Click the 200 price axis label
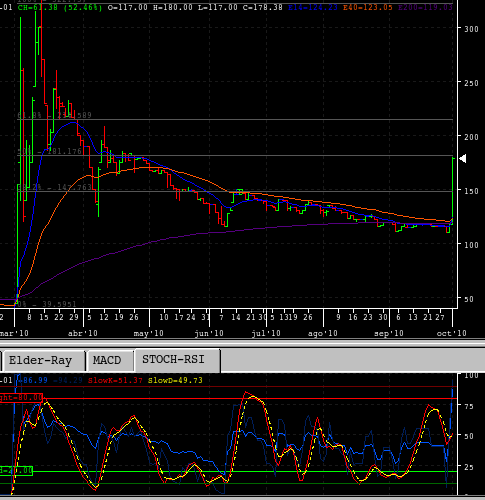 [x=471, y=137]
